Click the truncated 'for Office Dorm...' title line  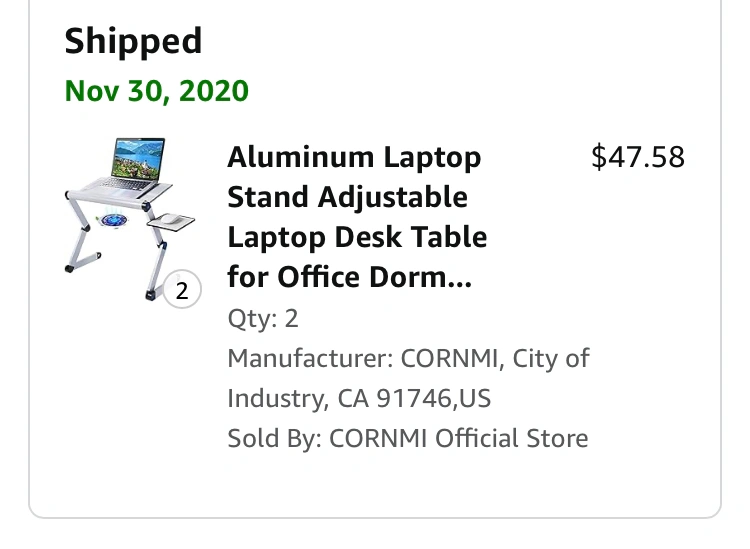349,277
